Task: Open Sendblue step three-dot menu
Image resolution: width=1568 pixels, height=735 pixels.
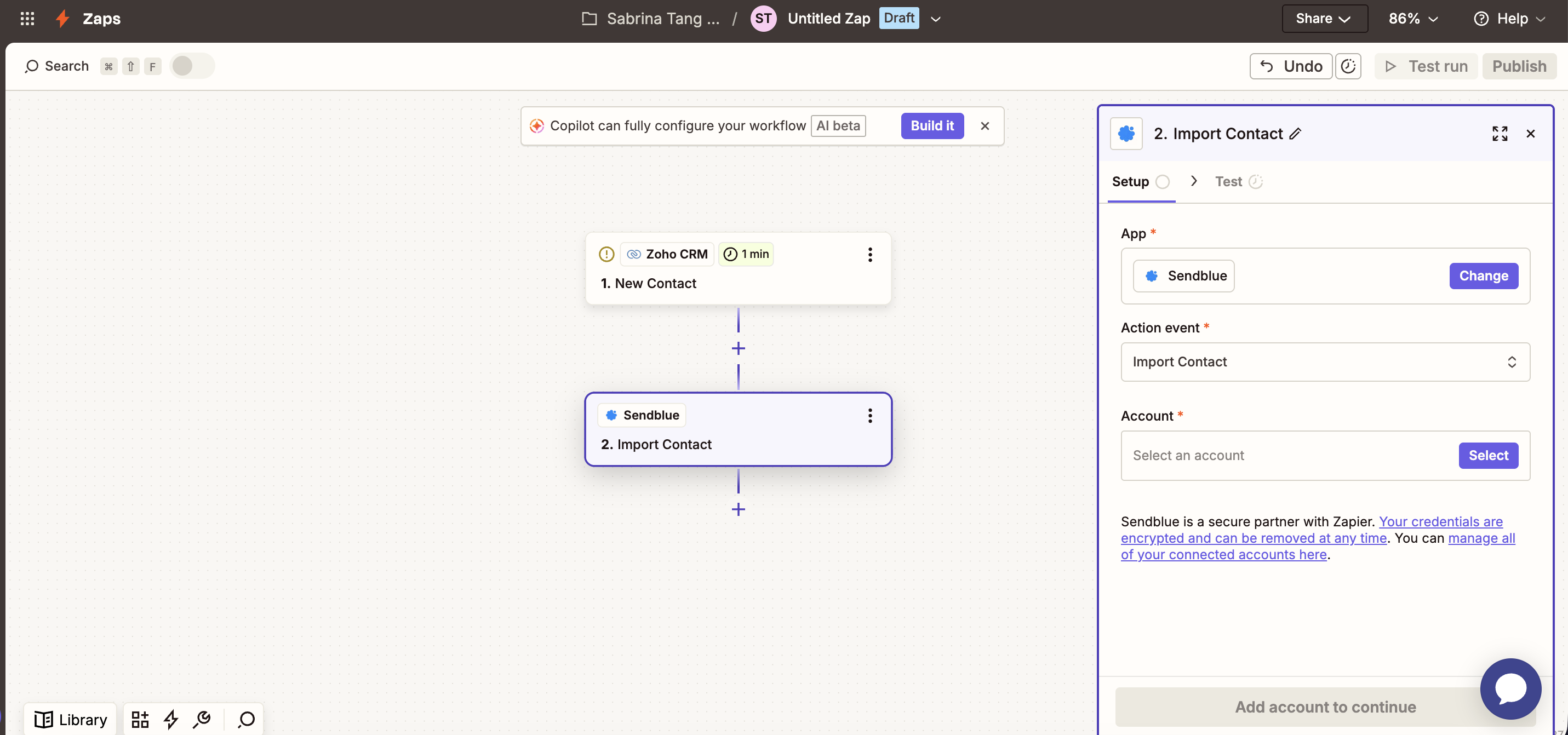Action: (x=871, y=416)
